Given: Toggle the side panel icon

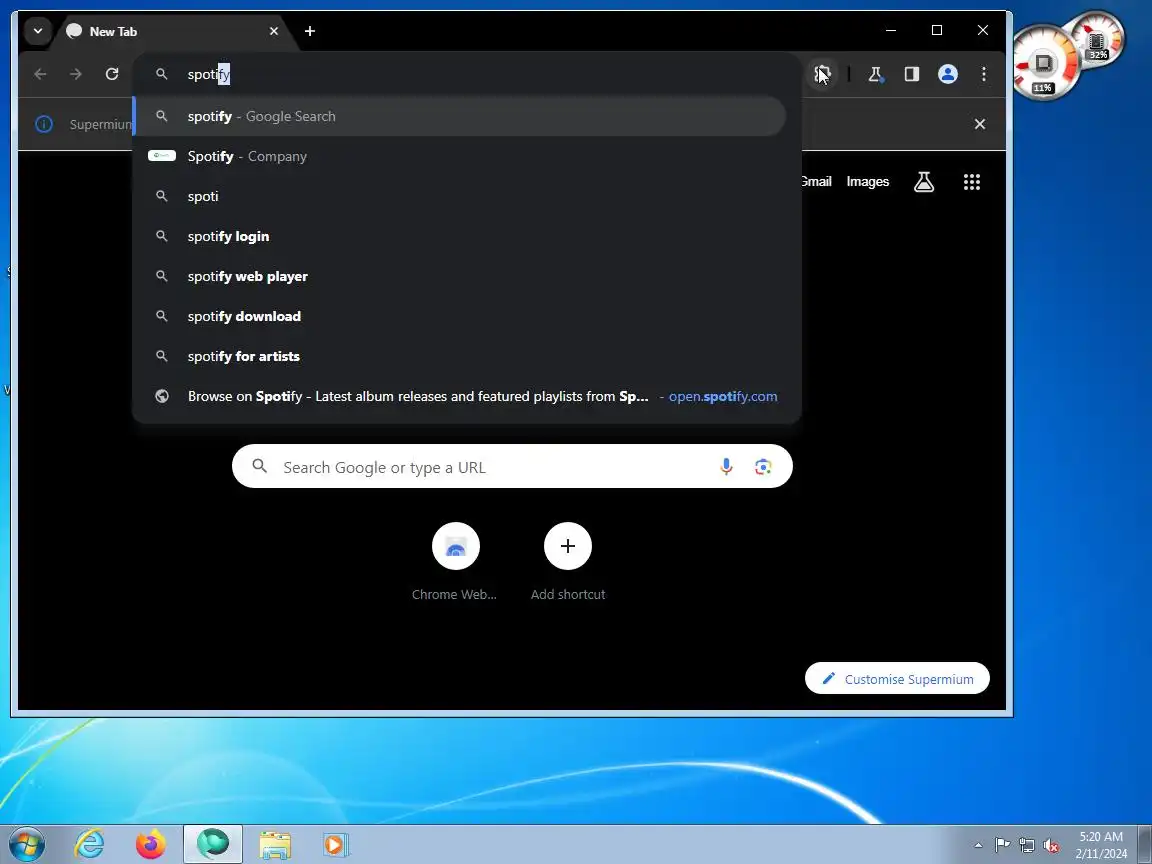Looking at the screenshot, I should [x=912, y=74].
